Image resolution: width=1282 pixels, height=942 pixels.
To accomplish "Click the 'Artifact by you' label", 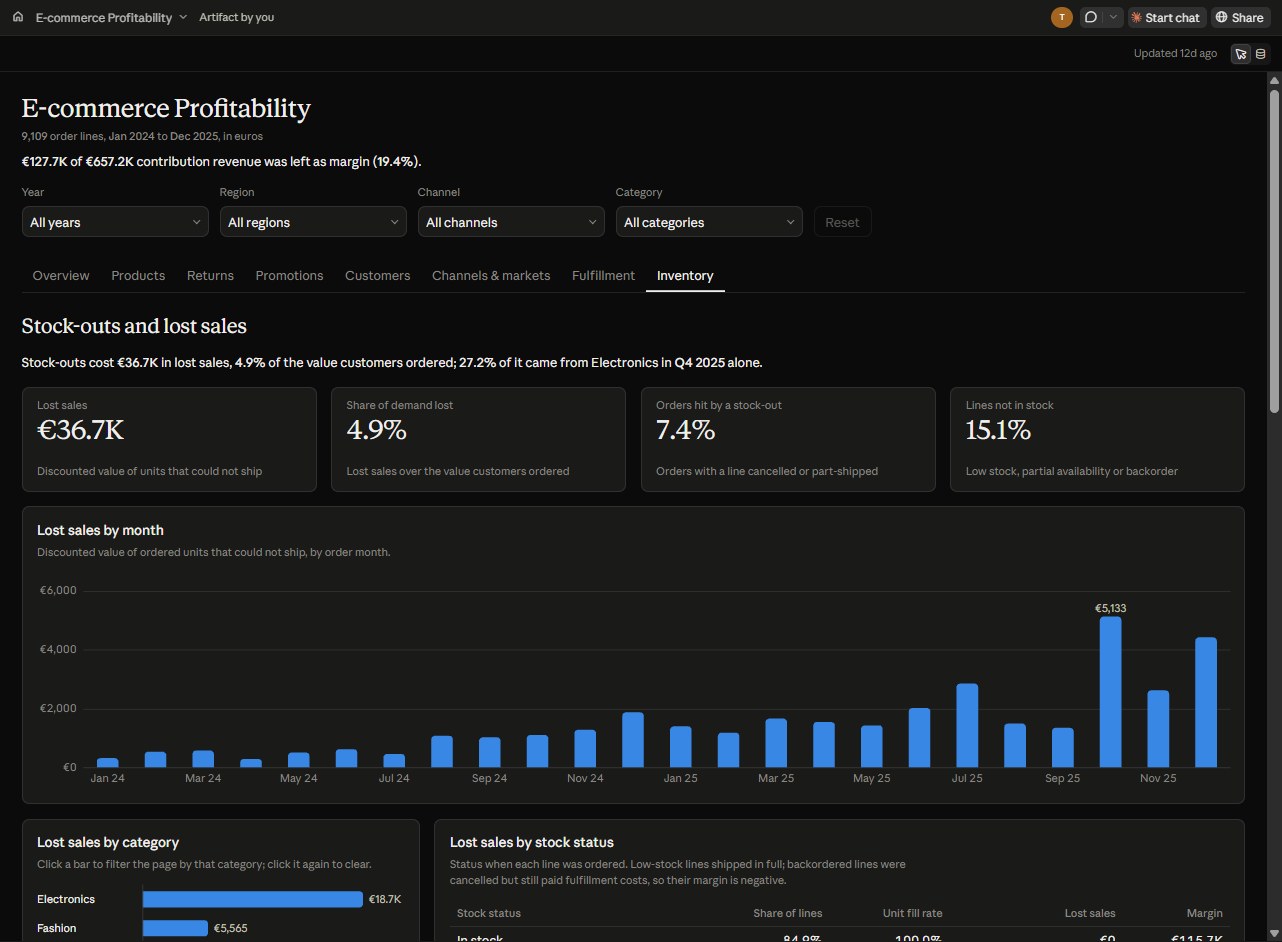I will coord(236,17).
